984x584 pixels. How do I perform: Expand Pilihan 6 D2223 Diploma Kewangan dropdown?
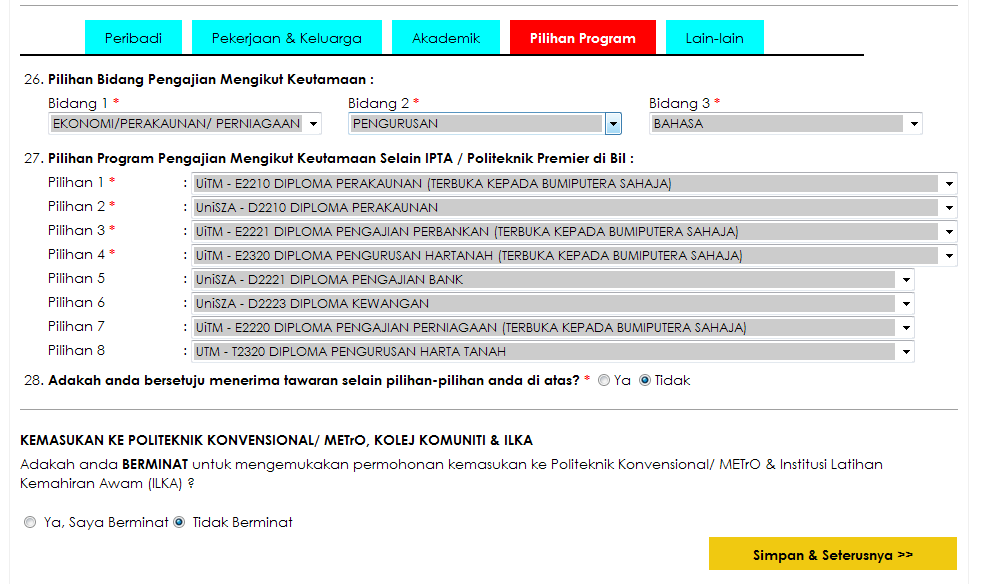[x=553, y=304]
